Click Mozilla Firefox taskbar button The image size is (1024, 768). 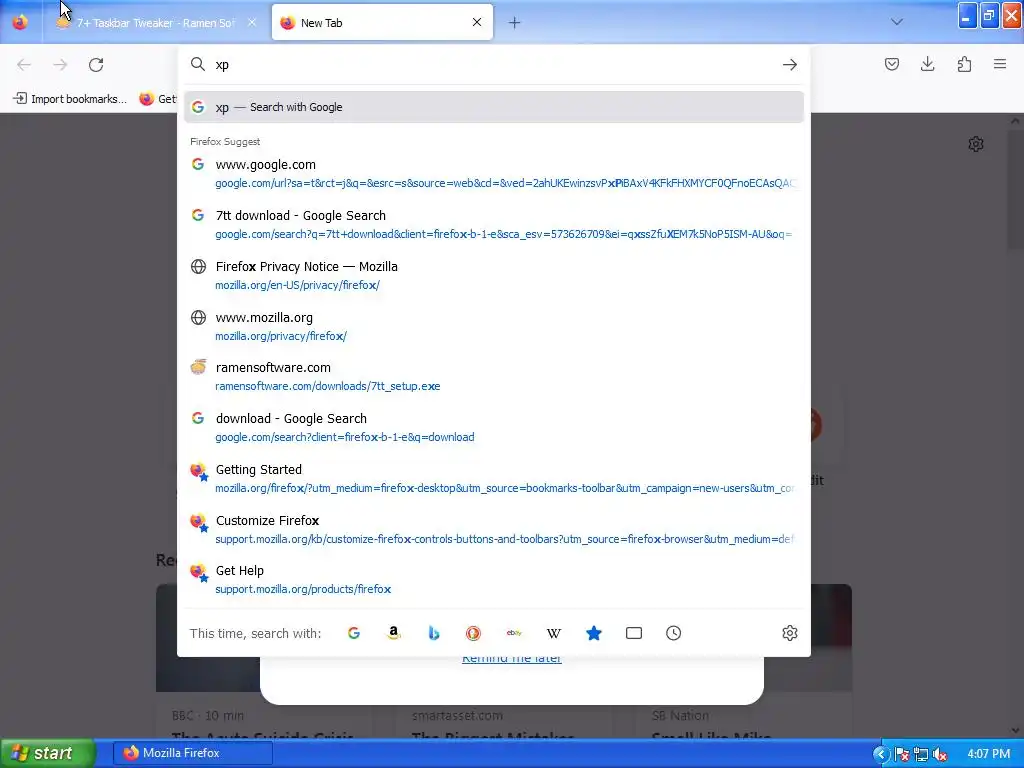193,753
